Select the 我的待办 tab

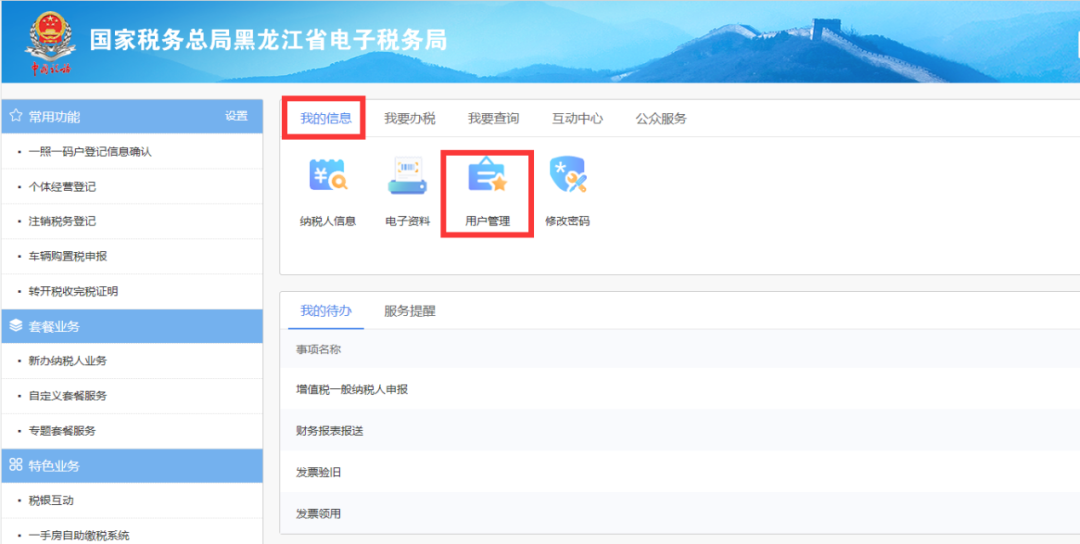tap(326, 311)
